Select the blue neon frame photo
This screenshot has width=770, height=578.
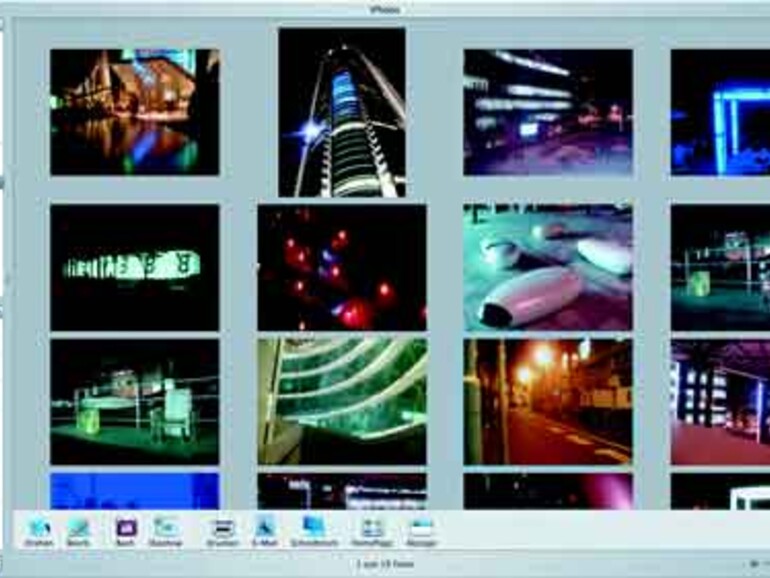(x=720, y=112)
